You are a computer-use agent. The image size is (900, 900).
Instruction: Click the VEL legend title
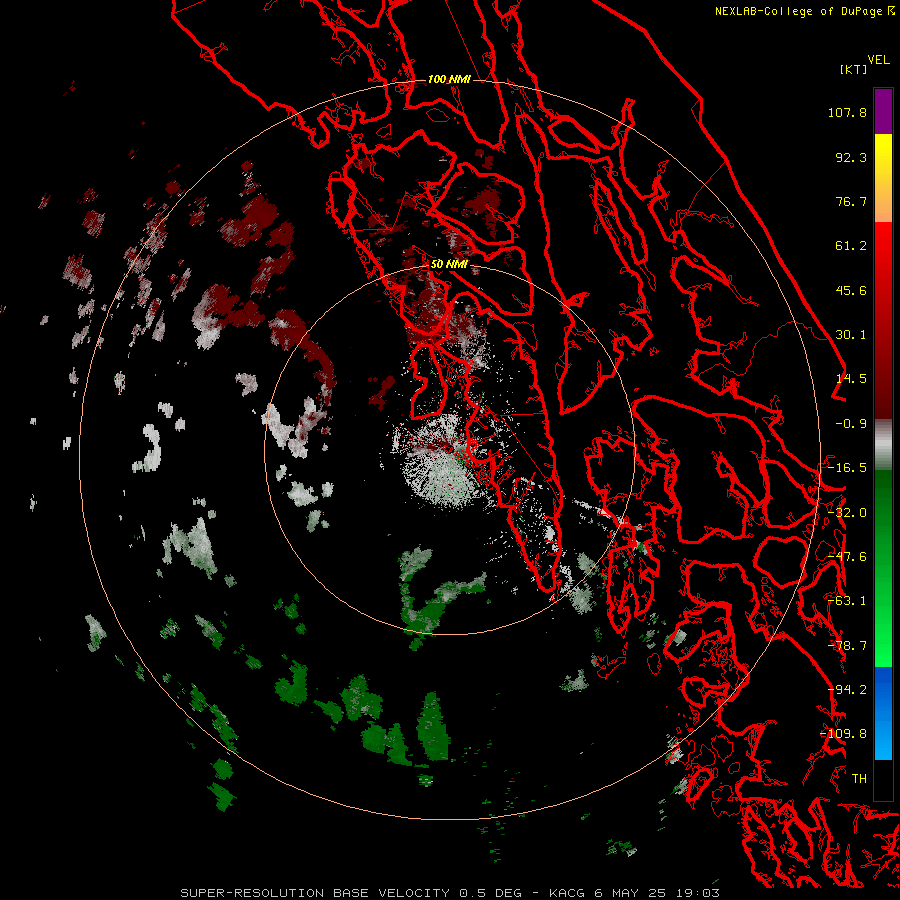(878, 60)
